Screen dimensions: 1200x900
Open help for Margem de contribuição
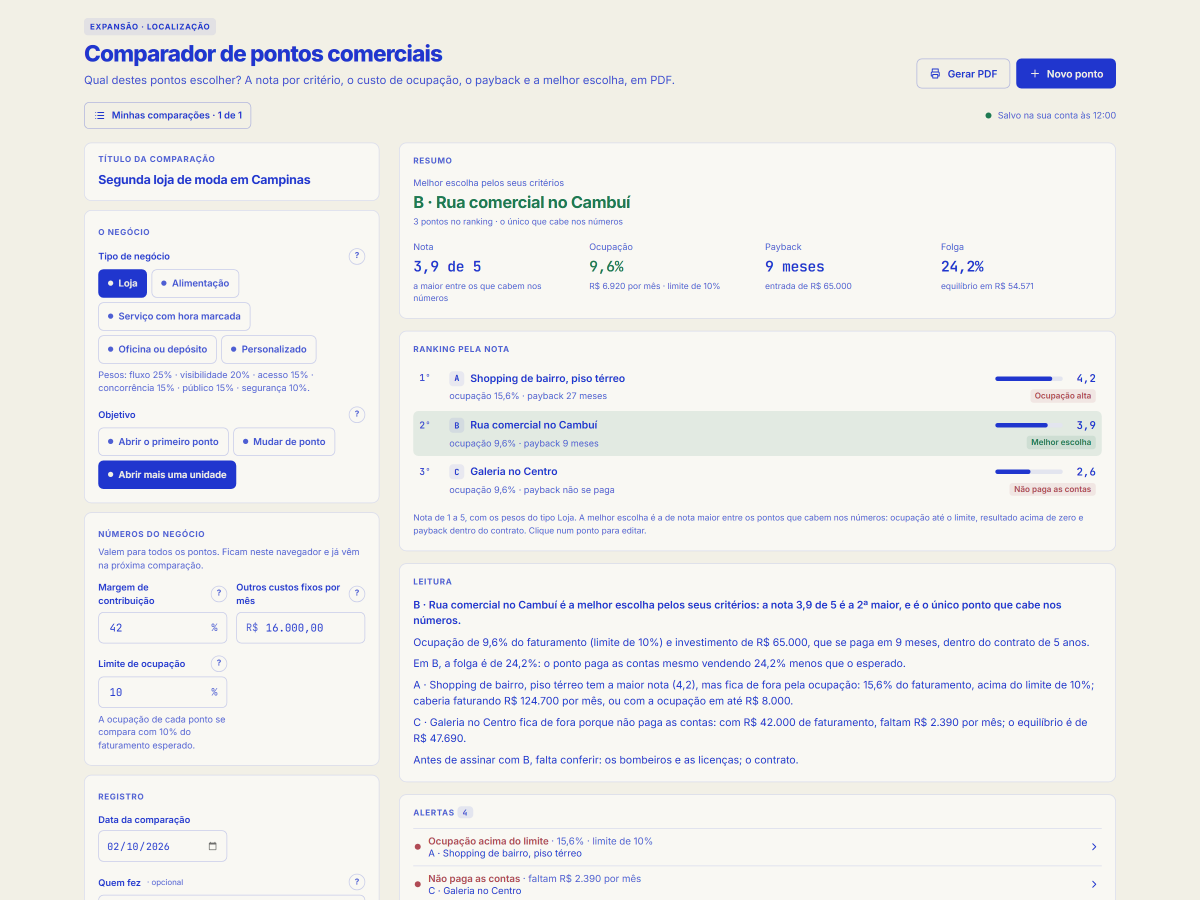click(x=219, y=594)
